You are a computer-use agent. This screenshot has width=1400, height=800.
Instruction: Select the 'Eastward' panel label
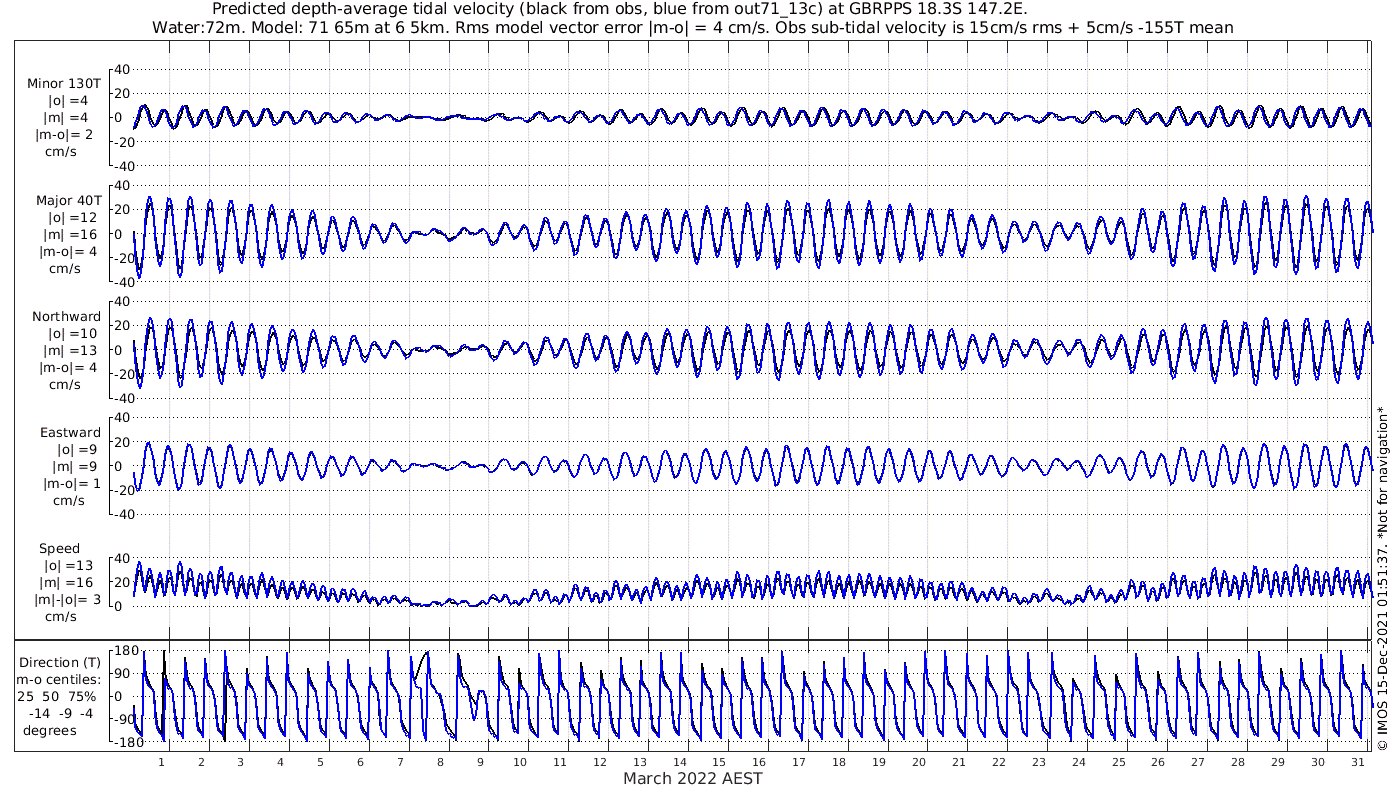(70, 433)
